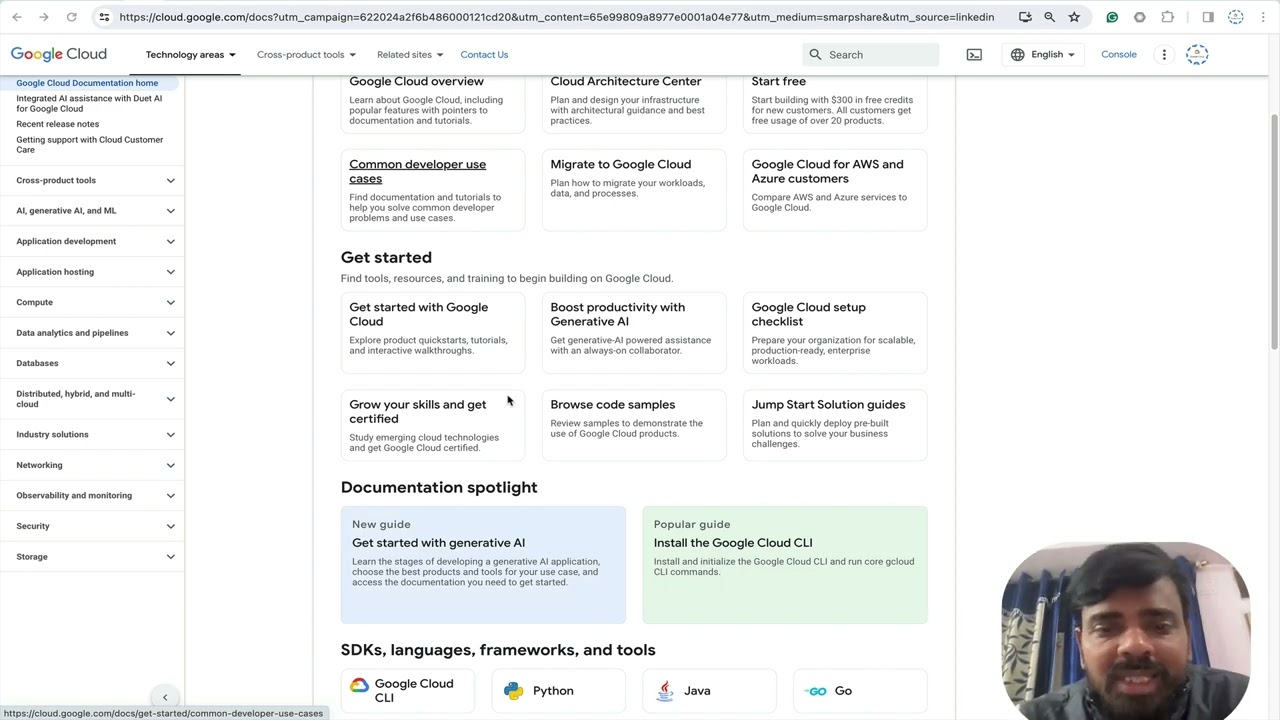Expand Data analytics and pipelines section

(x=92, y=333)
